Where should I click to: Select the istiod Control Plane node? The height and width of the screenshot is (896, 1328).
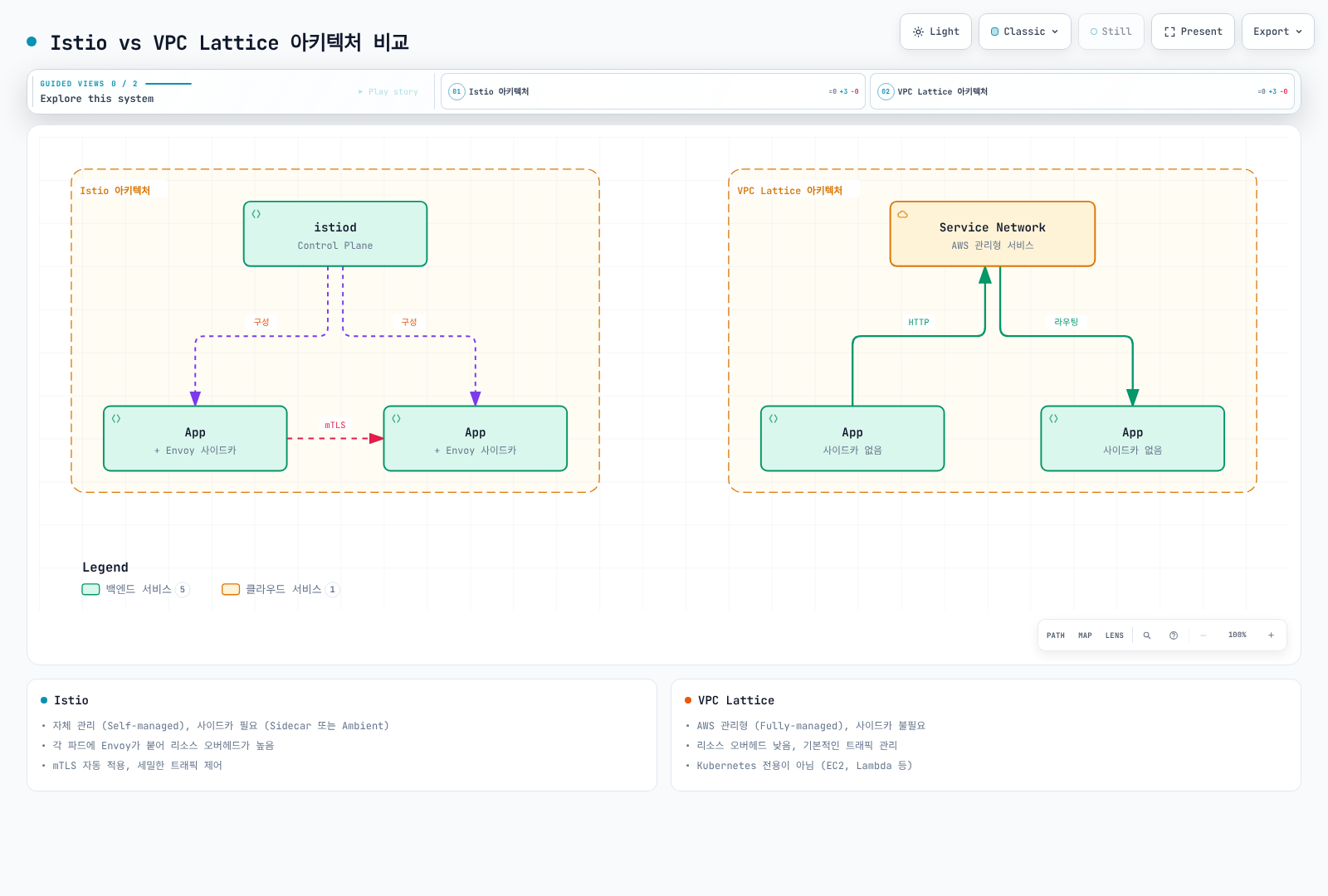tap(335, 234)
